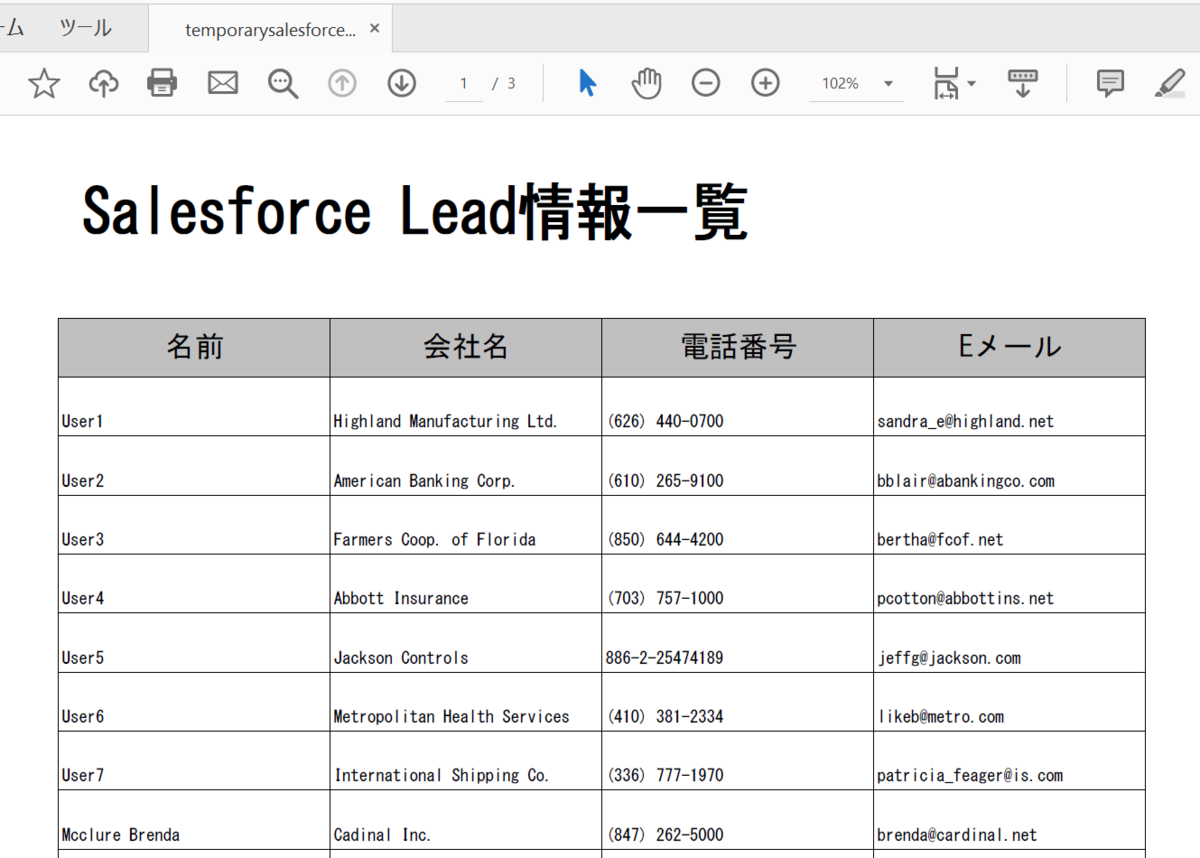
Task: Open the find text magnifier tool
Action: [283, 84]
